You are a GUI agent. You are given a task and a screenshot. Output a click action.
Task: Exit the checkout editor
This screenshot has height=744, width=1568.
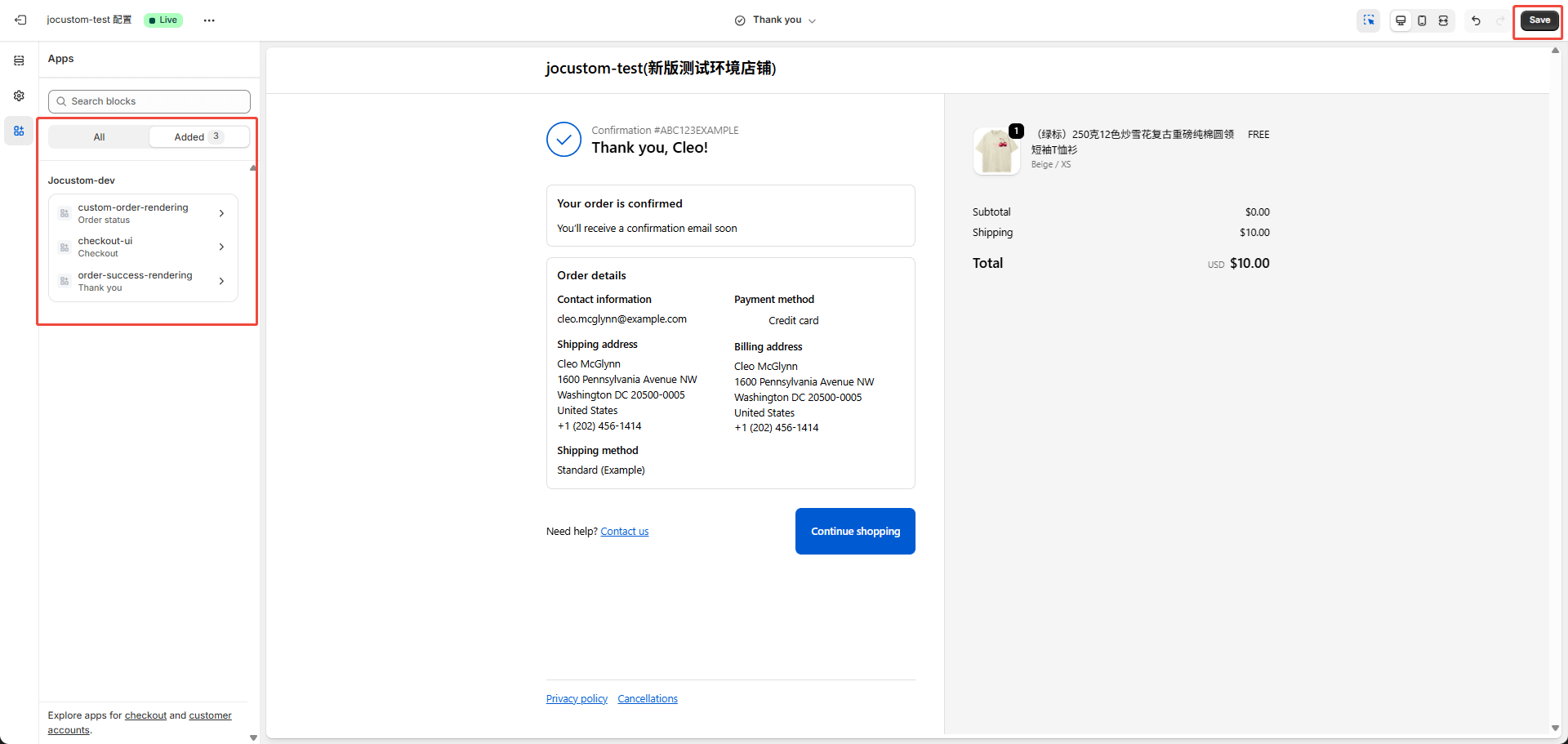[20, 20]
